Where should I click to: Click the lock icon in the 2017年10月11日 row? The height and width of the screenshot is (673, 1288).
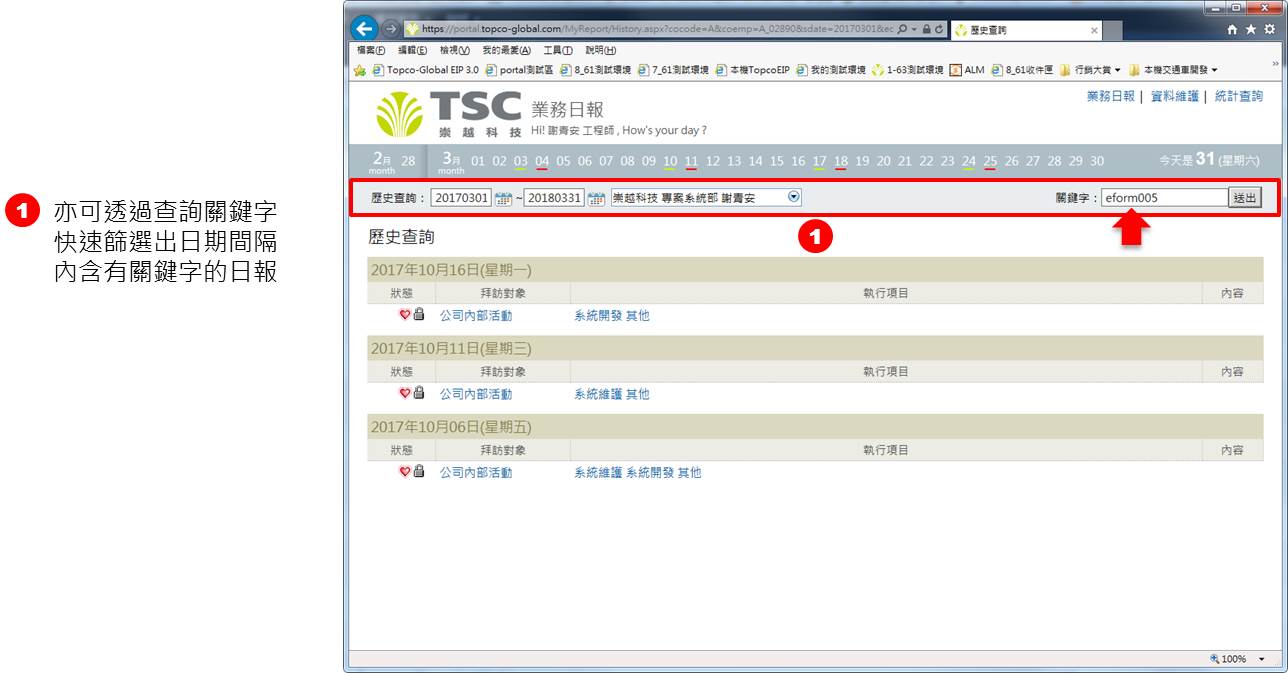tap(419, 393)
